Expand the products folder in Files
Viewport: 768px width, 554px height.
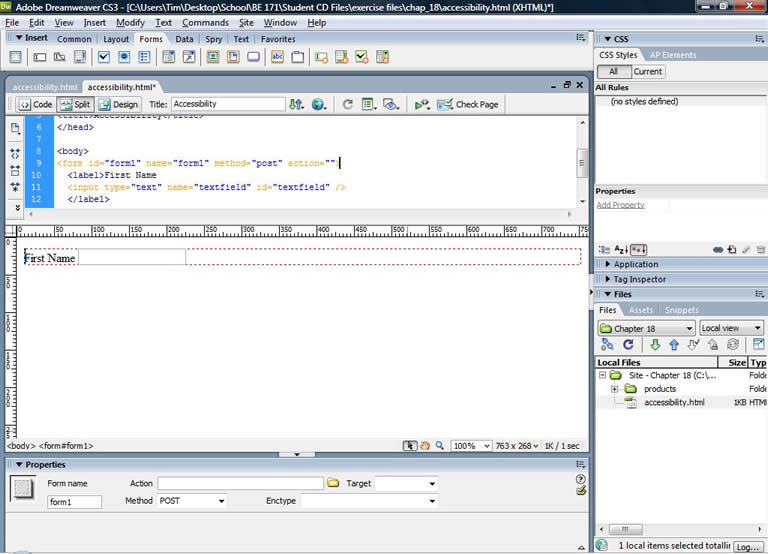[x=615, y=389]
